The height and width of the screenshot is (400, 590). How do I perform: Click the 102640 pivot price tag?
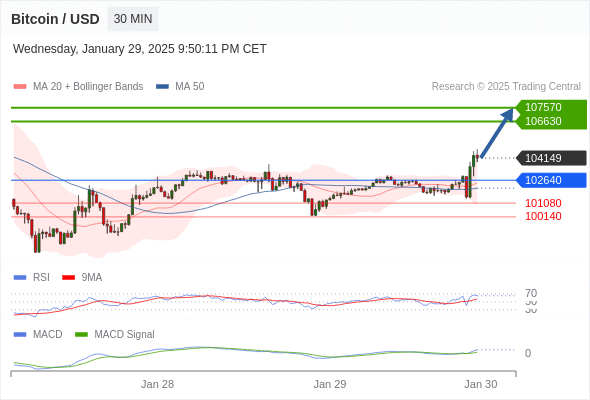(x=551, y=180)
